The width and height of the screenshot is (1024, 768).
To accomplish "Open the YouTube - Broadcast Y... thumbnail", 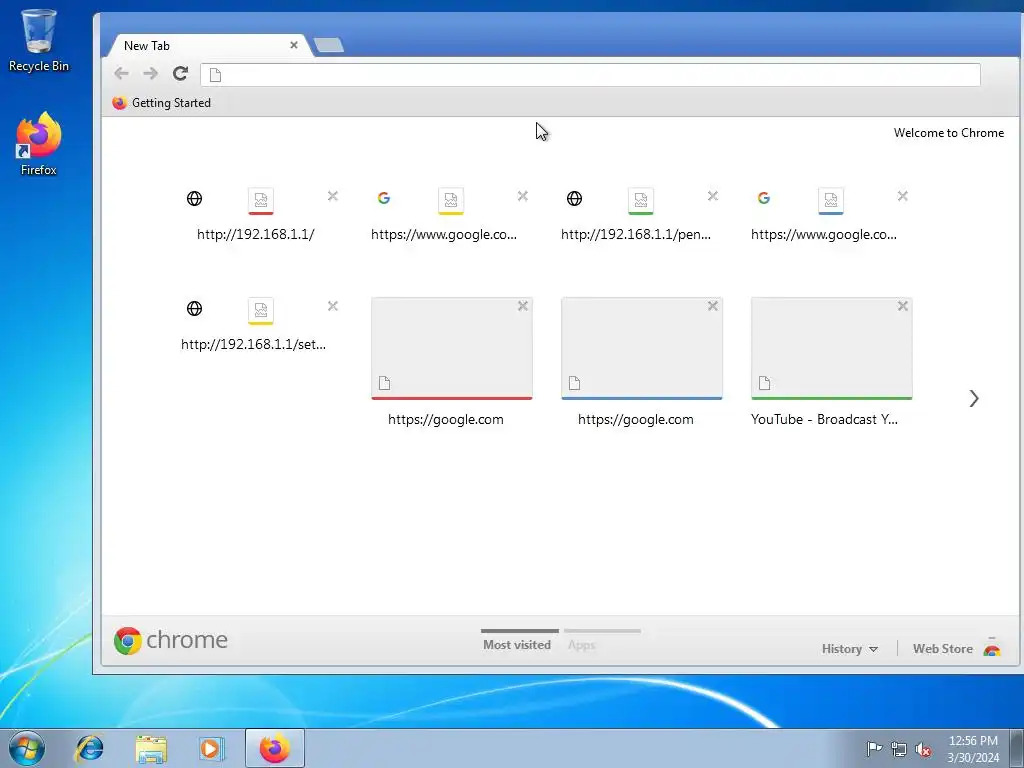I will click(x=831, y=348).
